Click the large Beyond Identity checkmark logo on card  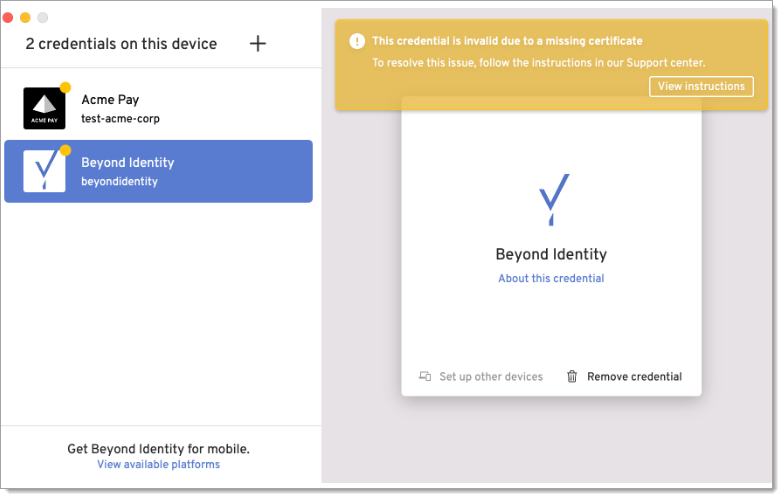click(x=554, y=200)
